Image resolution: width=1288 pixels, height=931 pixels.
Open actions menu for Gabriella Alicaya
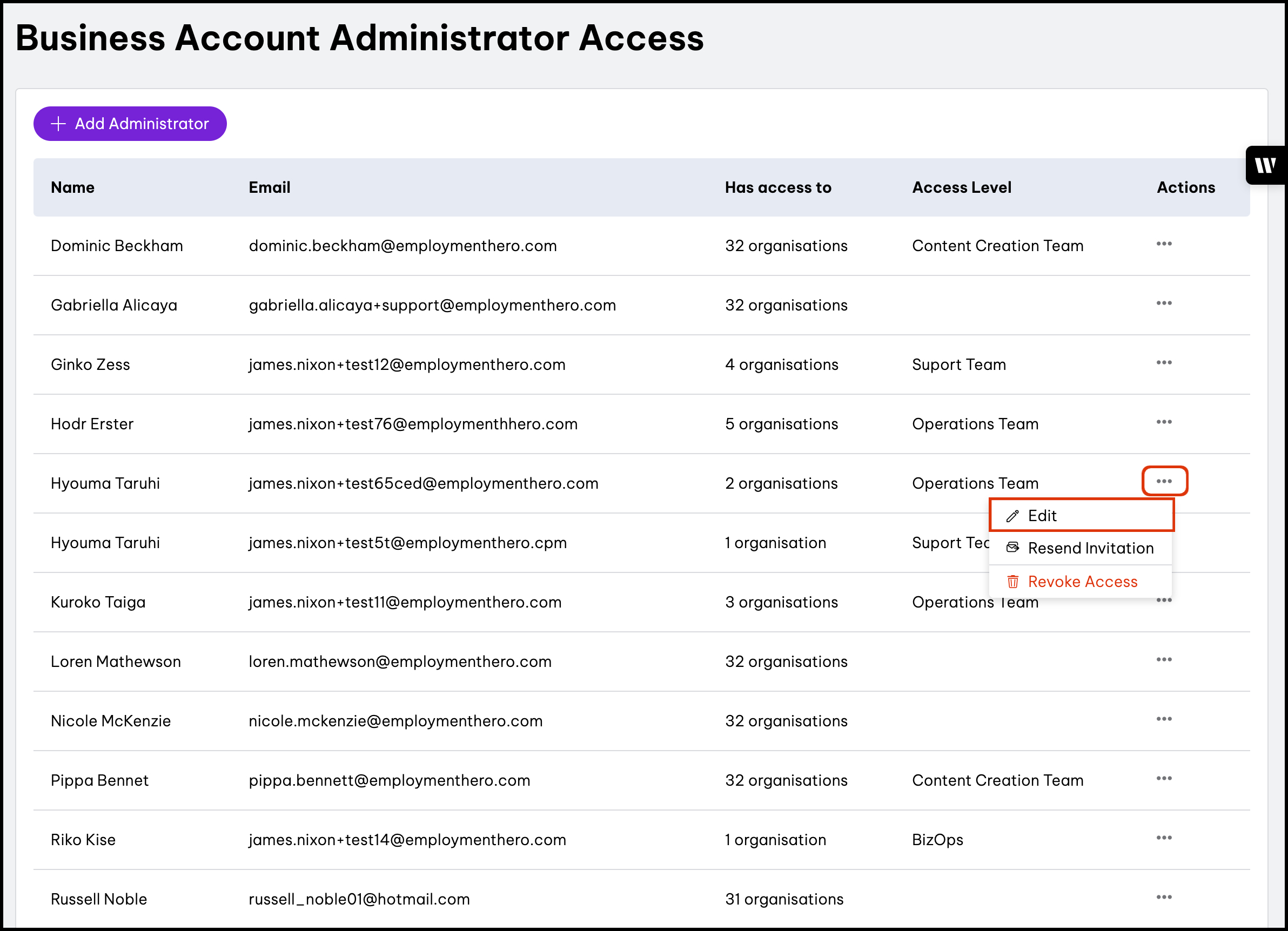point(1164,303)
